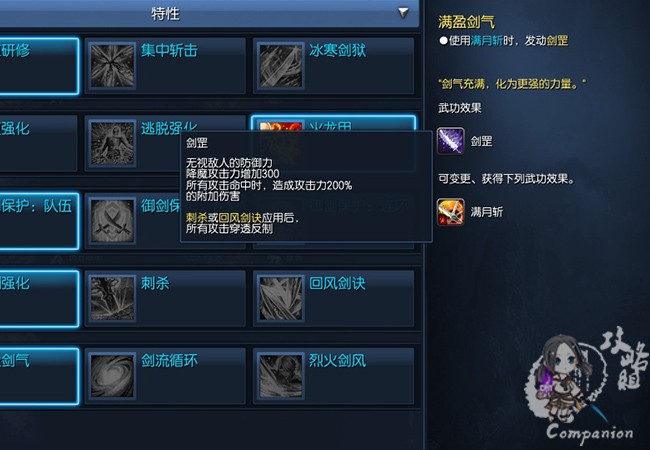Select the 冰寒剑狱 trait option
Screen dimensions: 650x450
tap(334, 66)
